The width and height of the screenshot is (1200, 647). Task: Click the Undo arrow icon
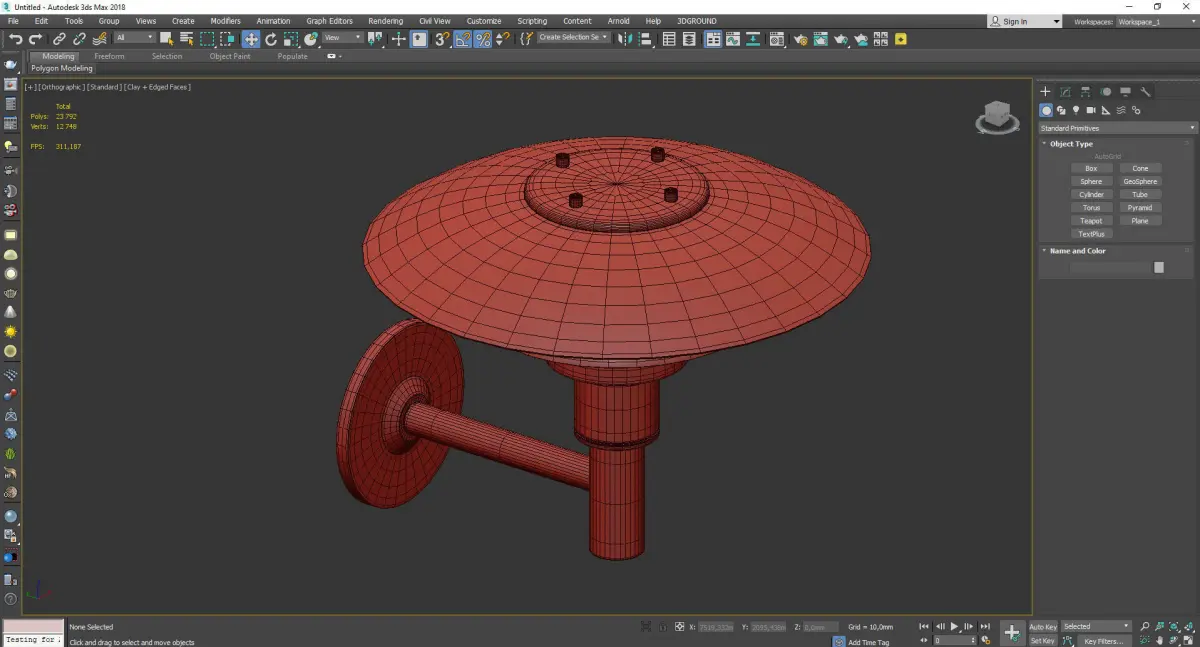(x=15, y=39)
